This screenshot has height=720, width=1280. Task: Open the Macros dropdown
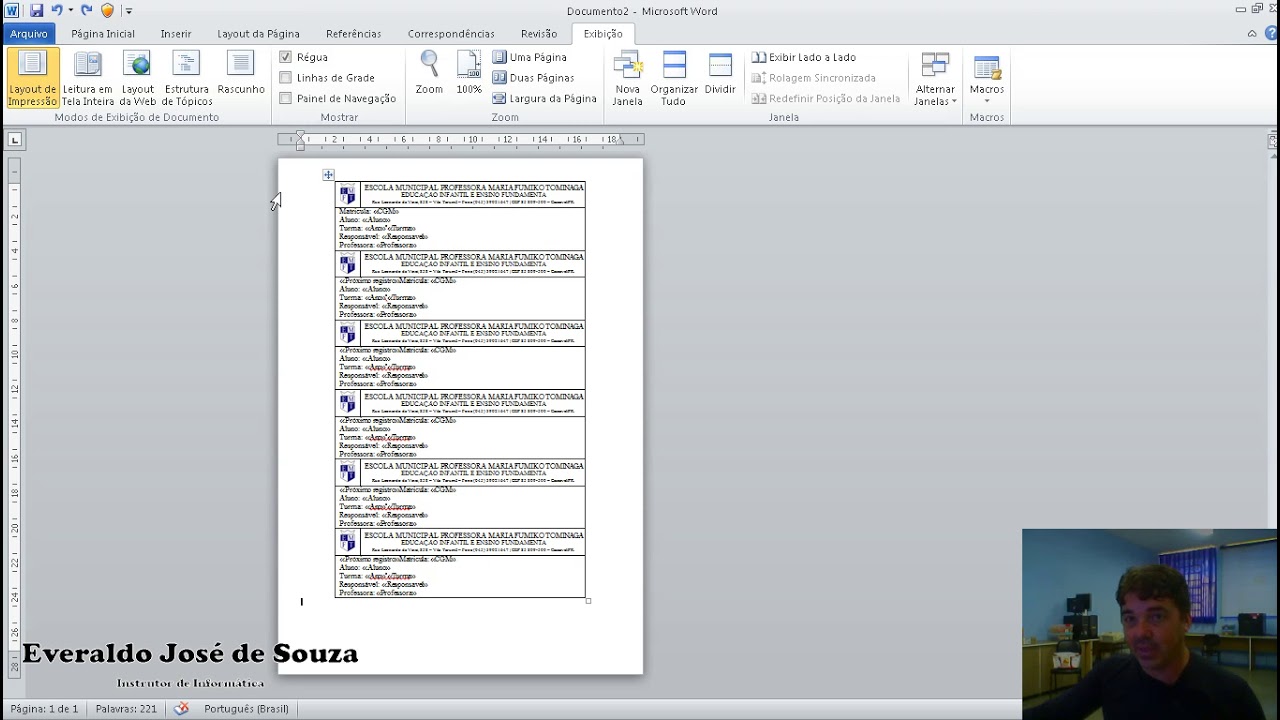pyautogui.click(x=987, y=78)
